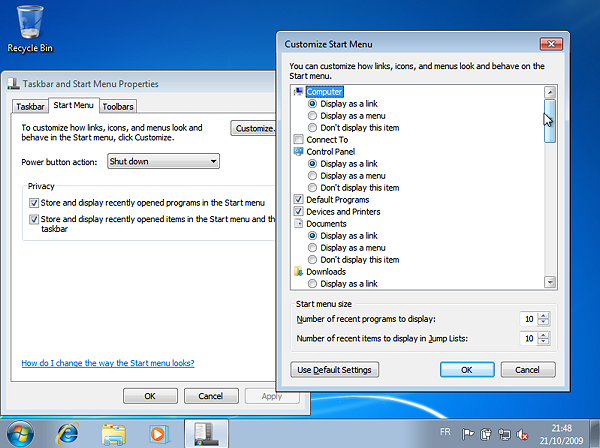
Task: Launch Internet Explorer from the taskbar
Action: point(69,434)
